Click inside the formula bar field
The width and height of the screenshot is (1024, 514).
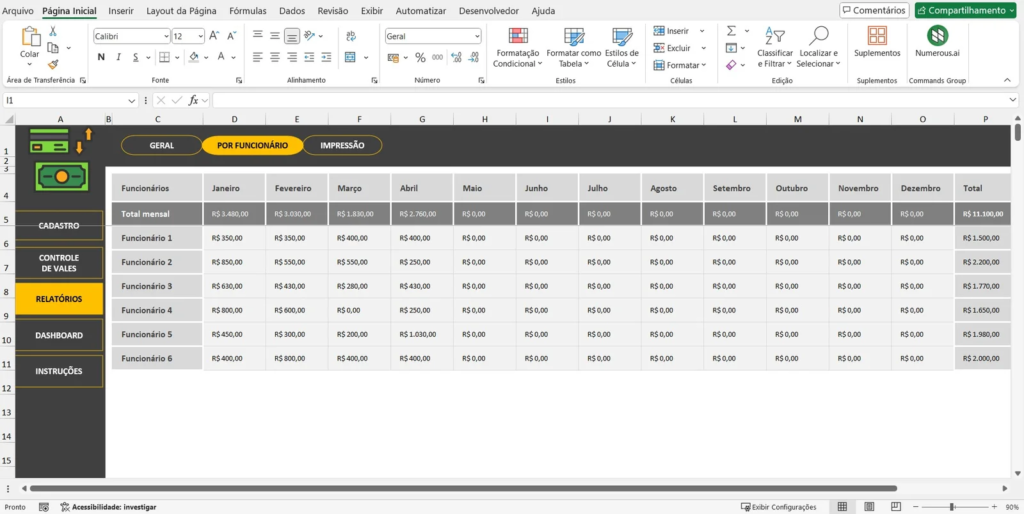pos(600,100)
